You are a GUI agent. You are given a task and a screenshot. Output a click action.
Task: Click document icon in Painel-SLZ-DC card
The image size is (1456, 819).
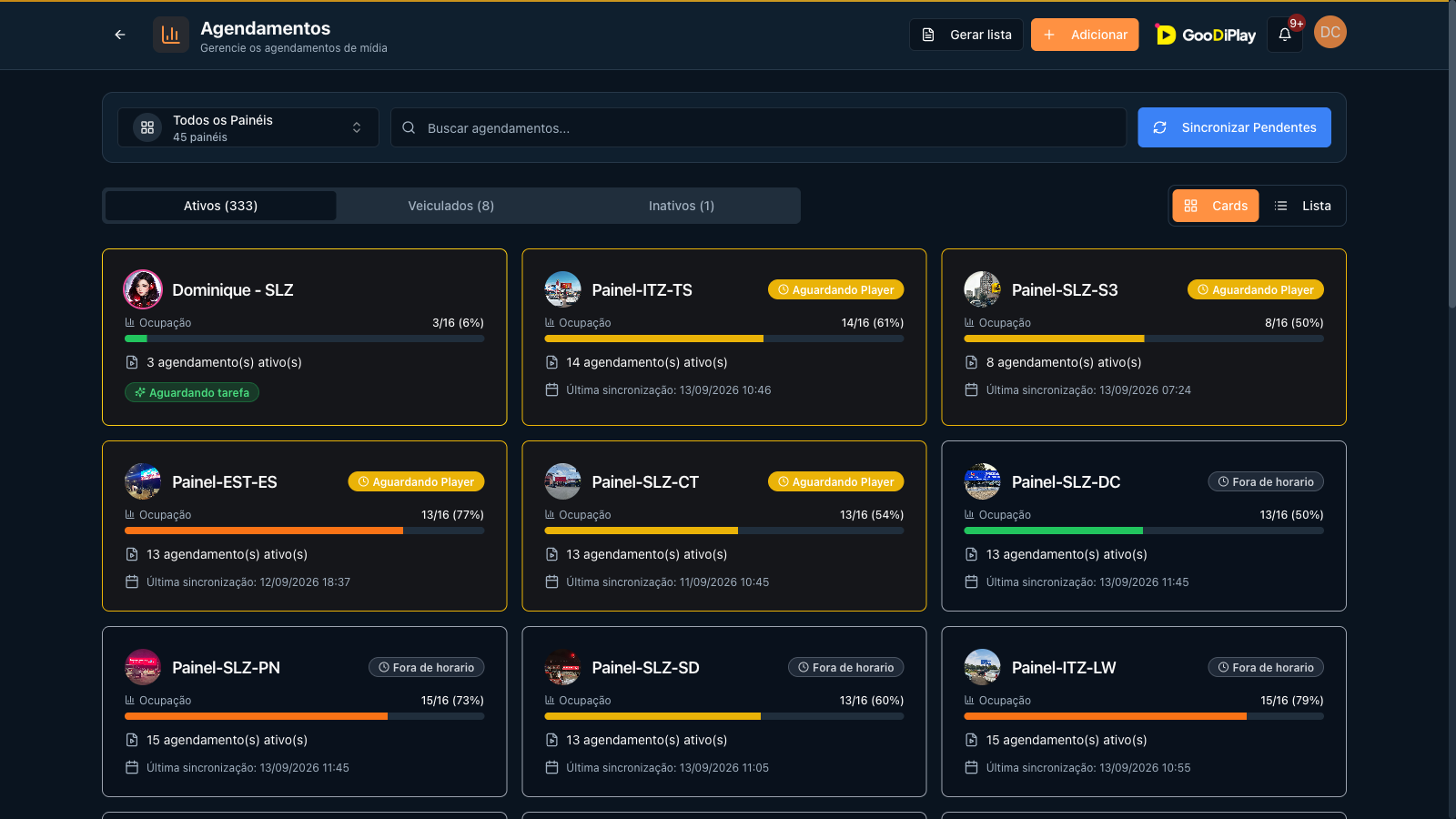point(971,554)
